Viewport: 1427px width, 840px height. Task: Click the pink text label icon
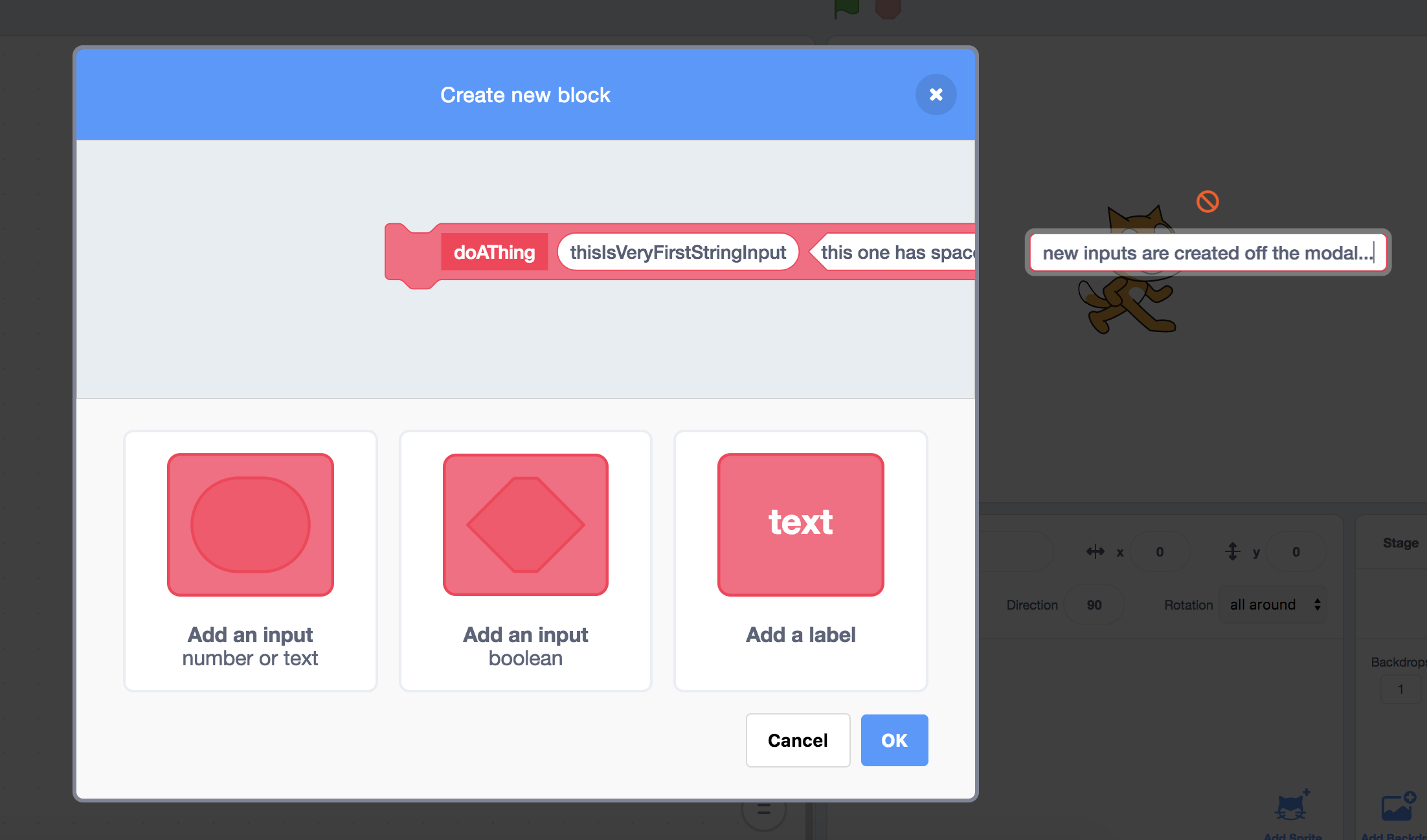[x=800, y=524]
